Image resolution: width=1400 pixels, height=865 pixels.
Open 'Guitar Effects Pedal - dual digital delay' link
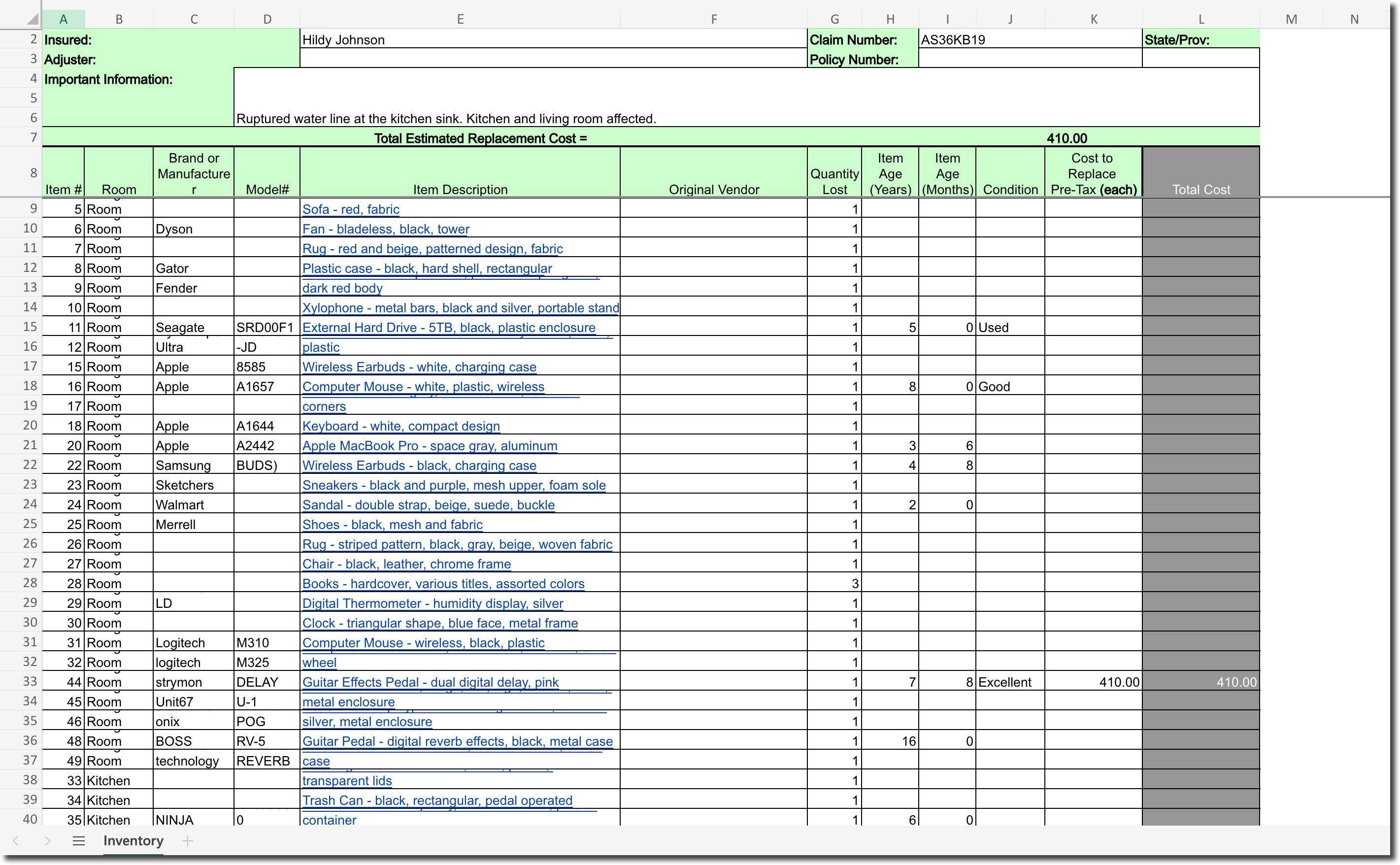tap(431, 683)
